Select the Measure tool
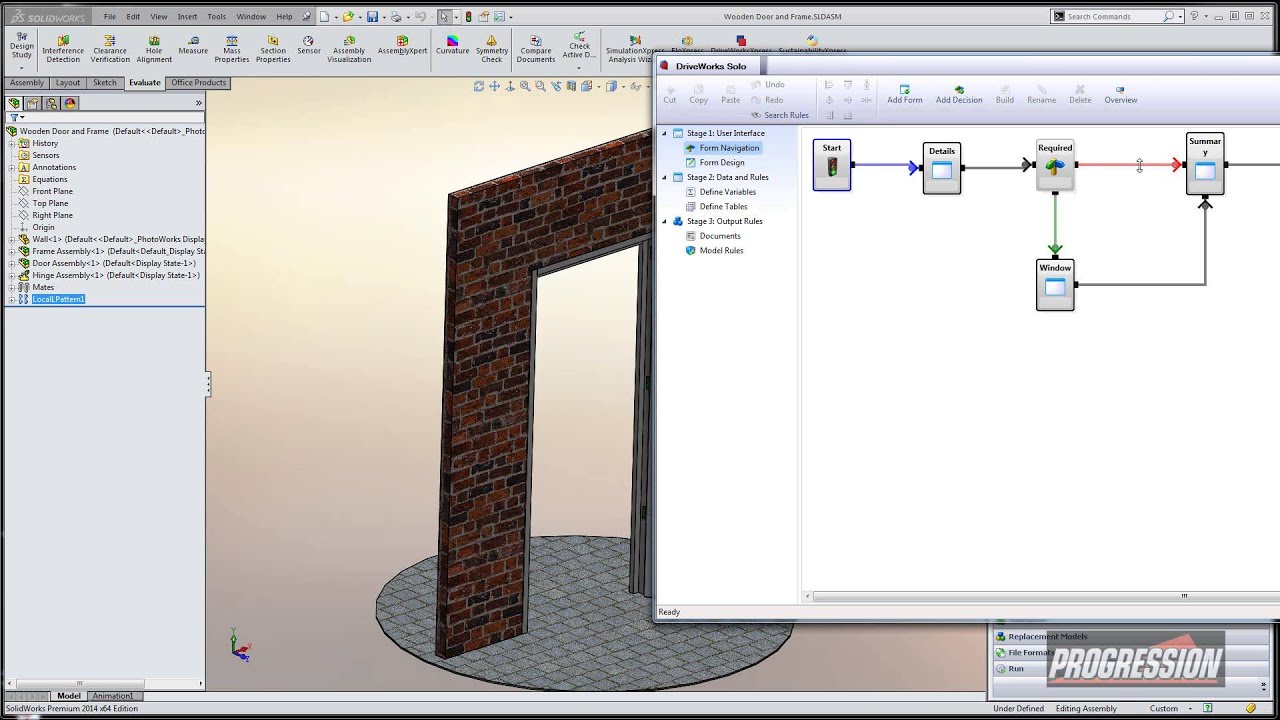The image size is (1280, 720). [x=193, y=45]
